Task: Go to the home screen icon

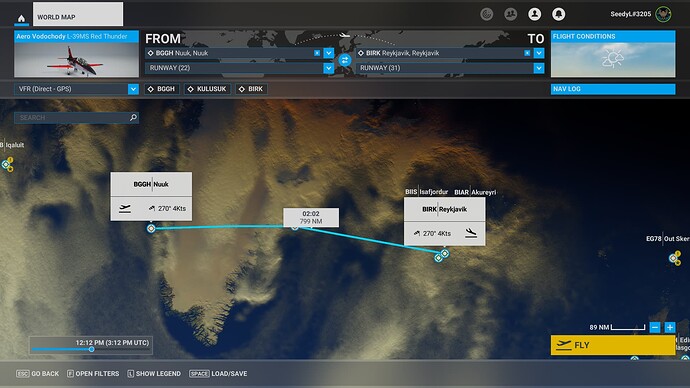Action: pyautogui.click(x=21, y=18)
